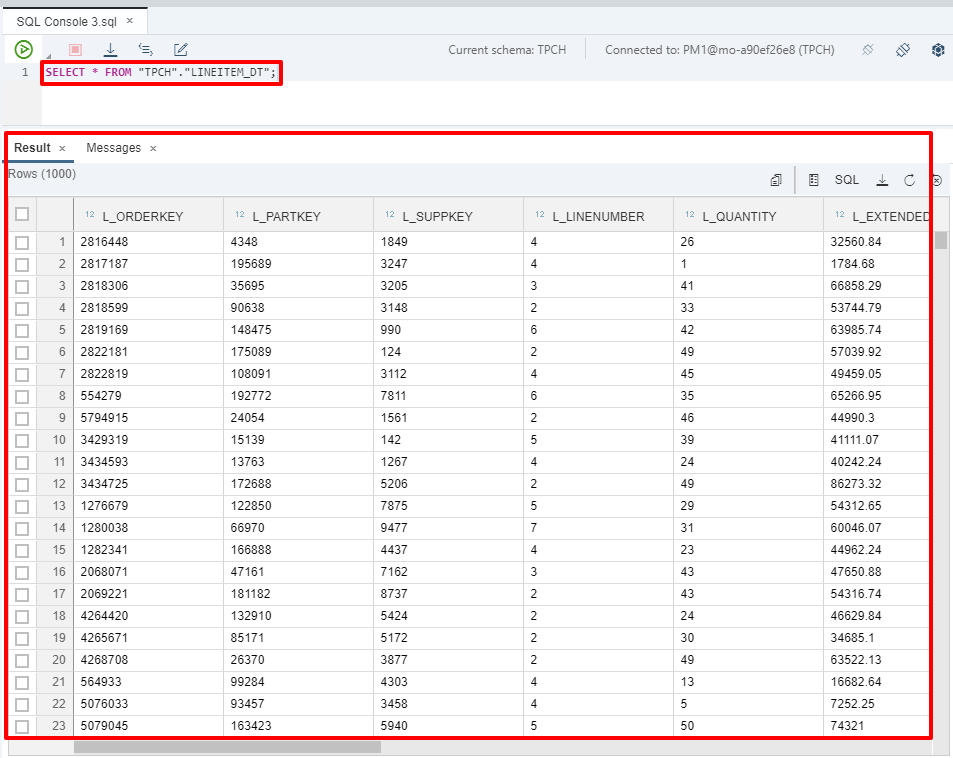The image size is (953, 758).
Task: Check the checkbox for row 1
Action: coord(22,243)
